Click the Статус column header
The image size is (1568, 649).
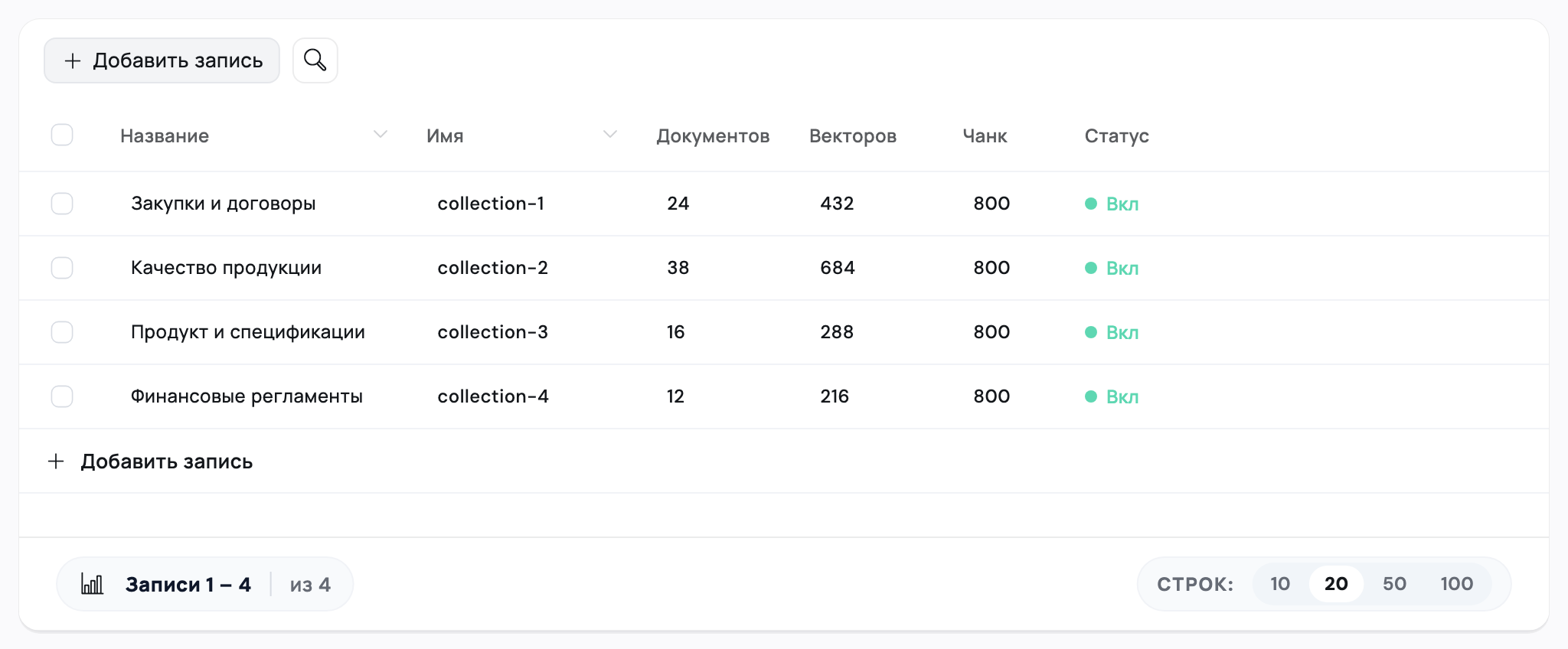(1116, 135)
